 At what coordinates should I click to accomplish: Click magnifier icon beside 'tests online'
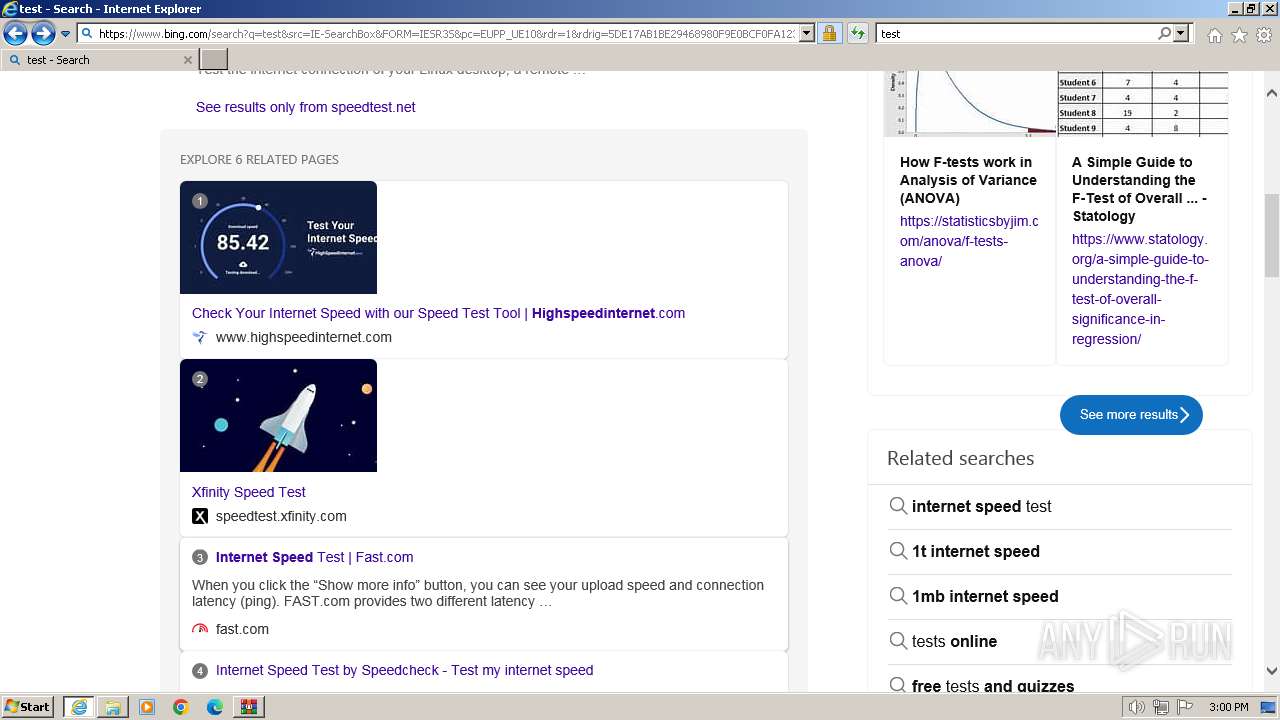[898, 641]
